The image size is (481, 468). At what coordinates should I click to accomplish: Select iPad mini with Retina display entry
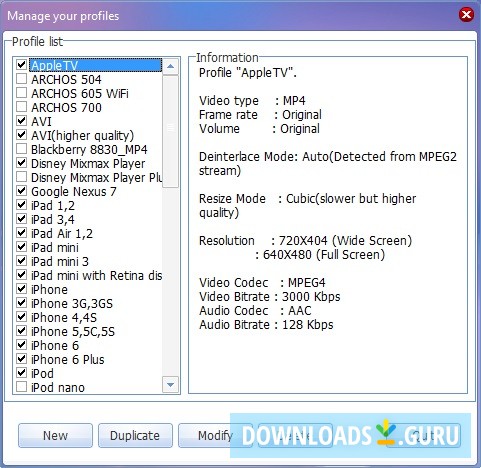(97, 275)
